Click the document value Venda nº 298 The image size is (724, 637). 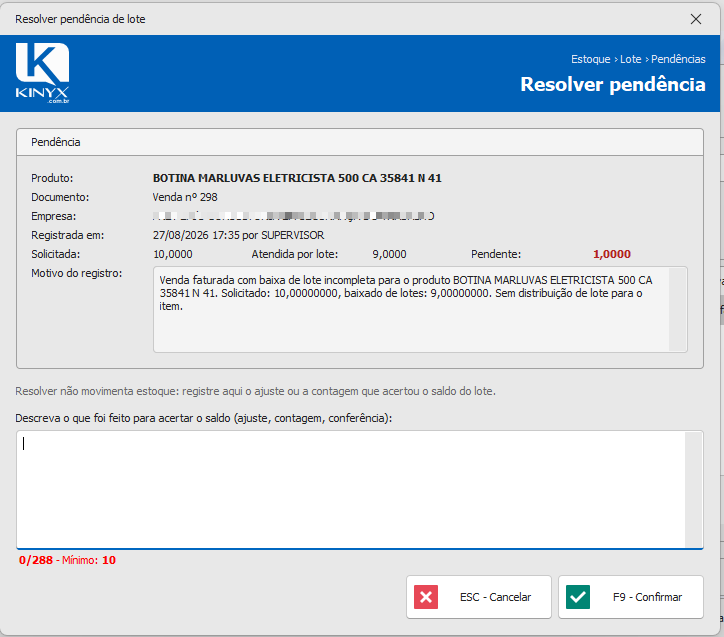pos(185,197)
